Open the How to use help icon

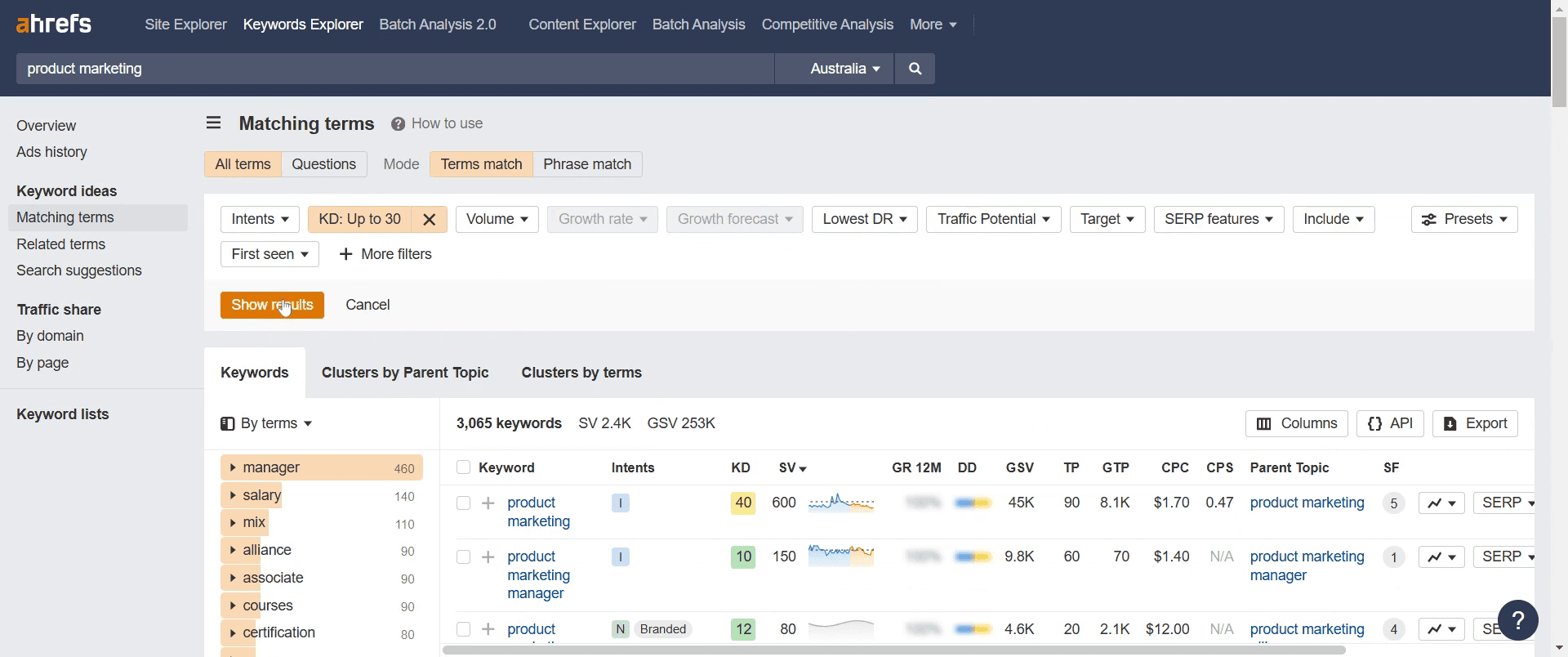(398, 124)
